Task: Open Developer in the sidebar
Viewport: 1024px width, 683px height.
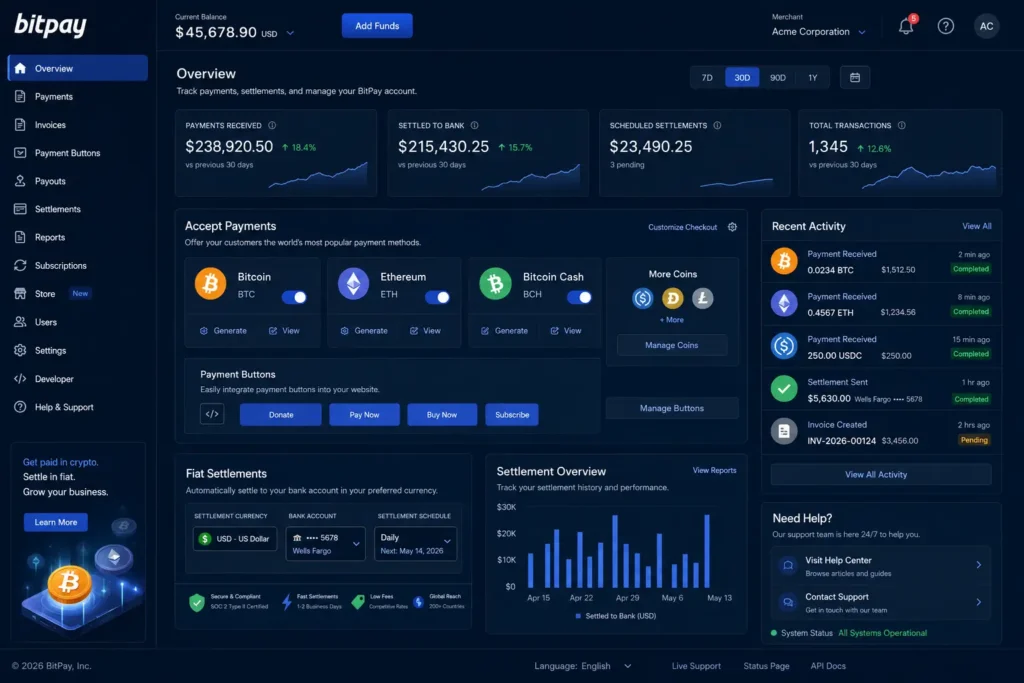Action: coord(77,379)
